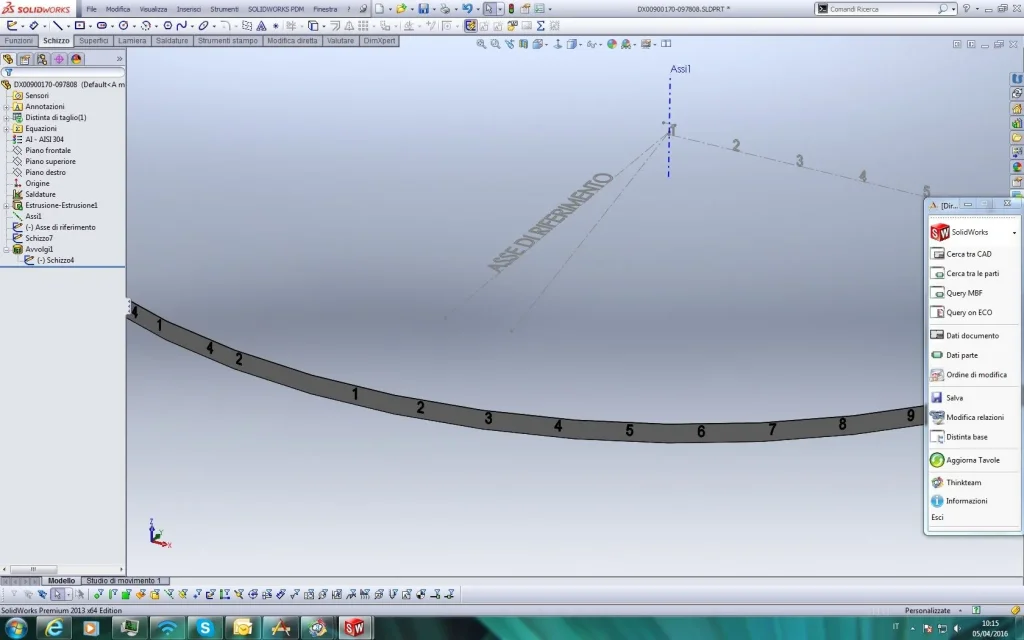Expand the Annotazioni tree node
1024x640 pixels.
(7, 106)
